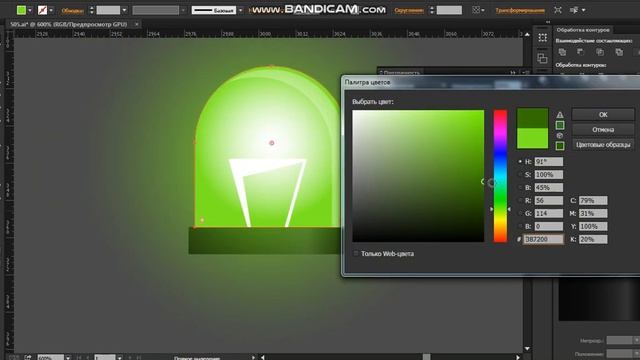The width and height of the screenshot is (640, 360).
Task: Click the web-safe color swatch below cube
Action: click(560, 145)
